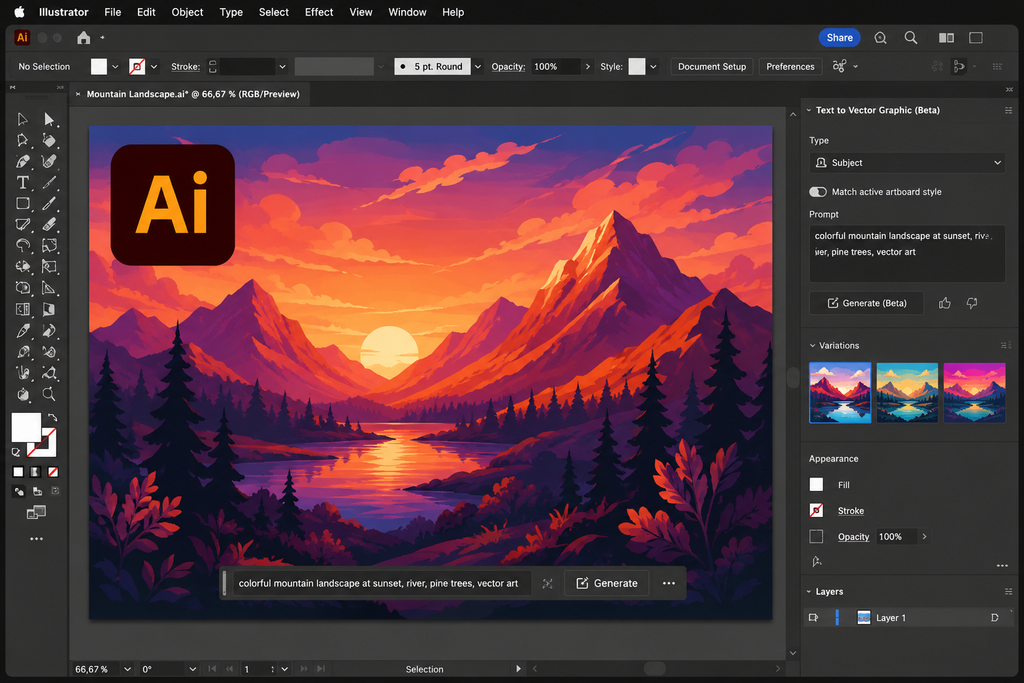Click the Generate (Beta) button

(867, 303)
